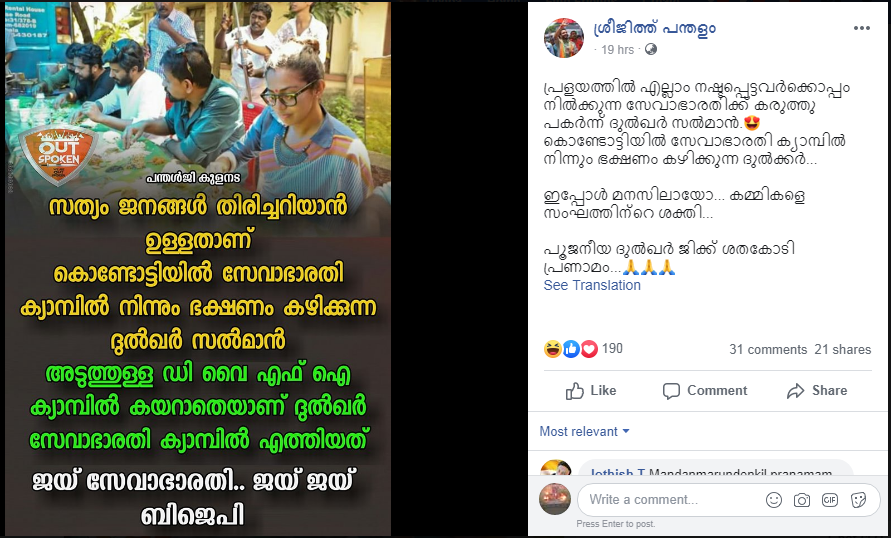The width and height of the screenshot is (891, 538).
Task: Click the blue thumbs-up reaction icon
Action: (x=571, y=349)
